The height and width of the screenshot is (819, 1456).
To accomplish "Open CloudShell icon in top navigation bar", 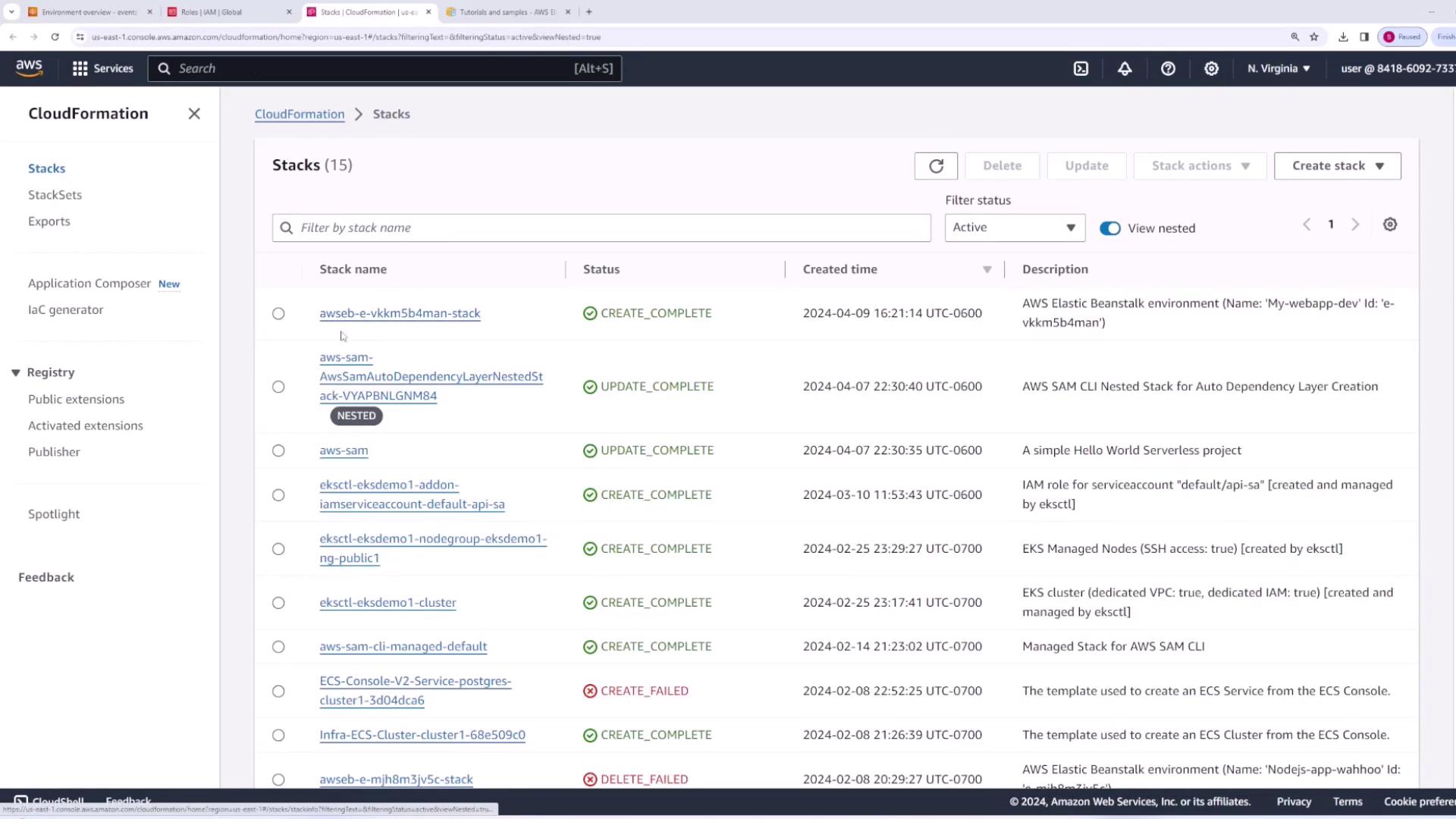I will [x=1081, y=68].
